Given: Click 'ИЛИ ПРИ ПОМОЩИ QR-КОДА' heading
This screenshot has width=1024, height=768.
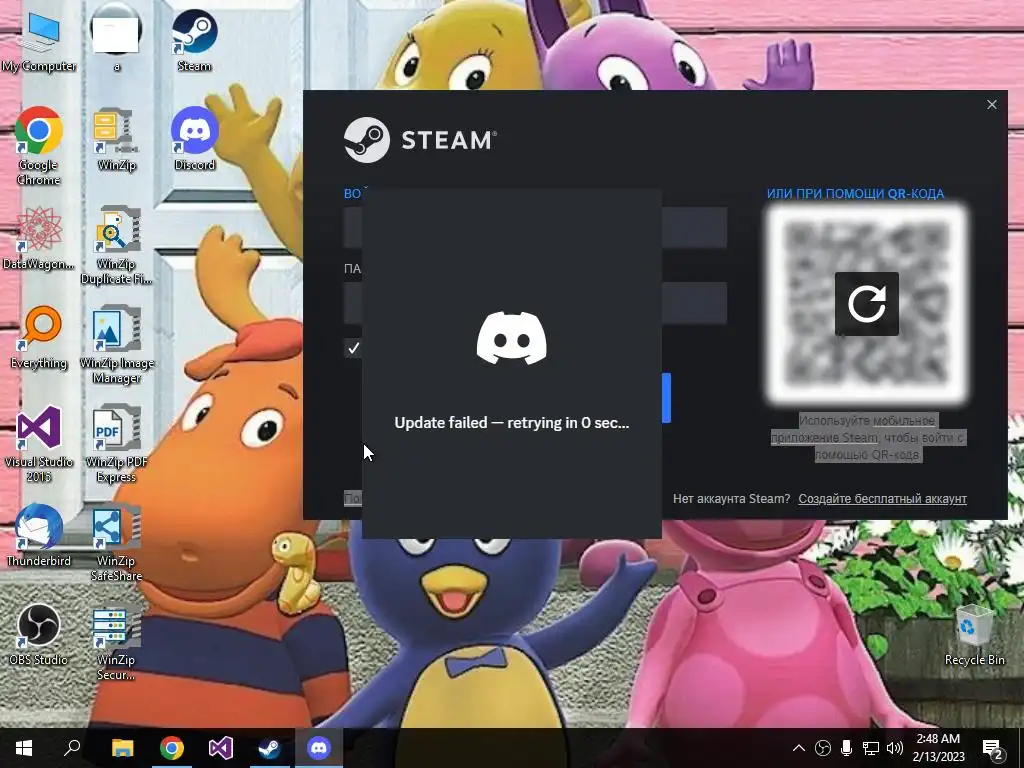Looking at the screenshot, I should pos(855,193).
